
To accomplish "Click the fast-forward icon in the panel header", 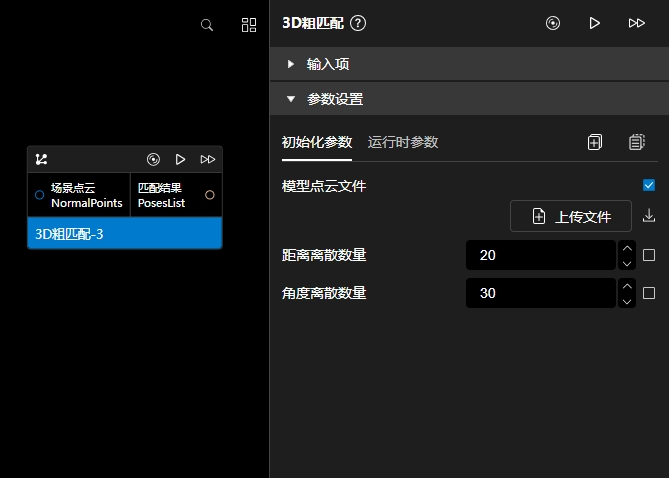I will click(636, 23).
